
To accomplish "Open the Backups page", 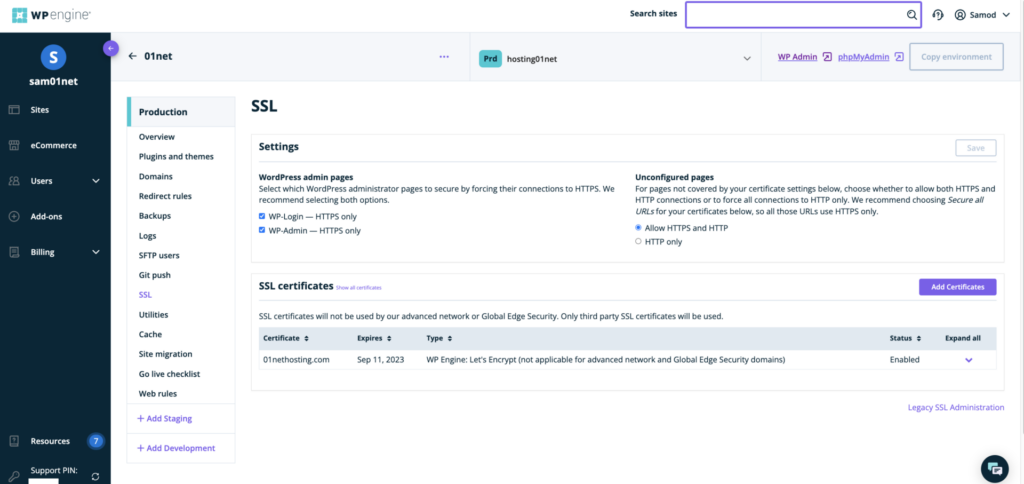I will click(154, 216).
